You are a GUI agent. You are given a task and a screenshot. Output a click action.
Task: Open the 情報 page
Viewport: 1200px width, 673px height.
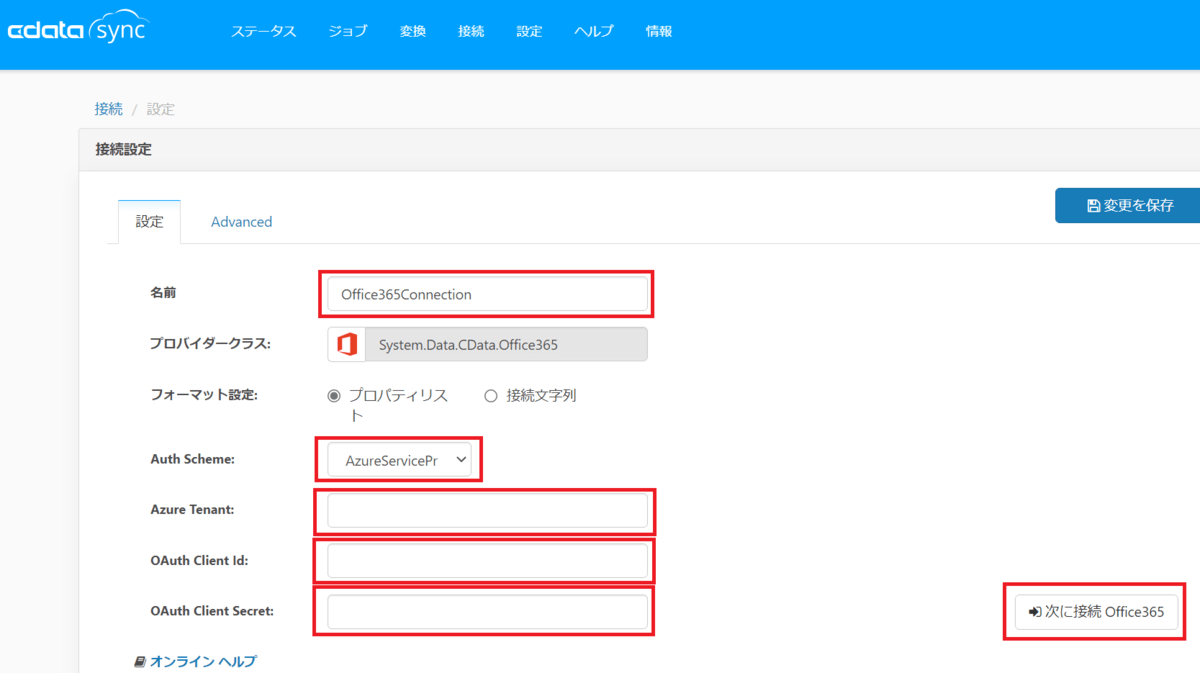tap(659, 31)
